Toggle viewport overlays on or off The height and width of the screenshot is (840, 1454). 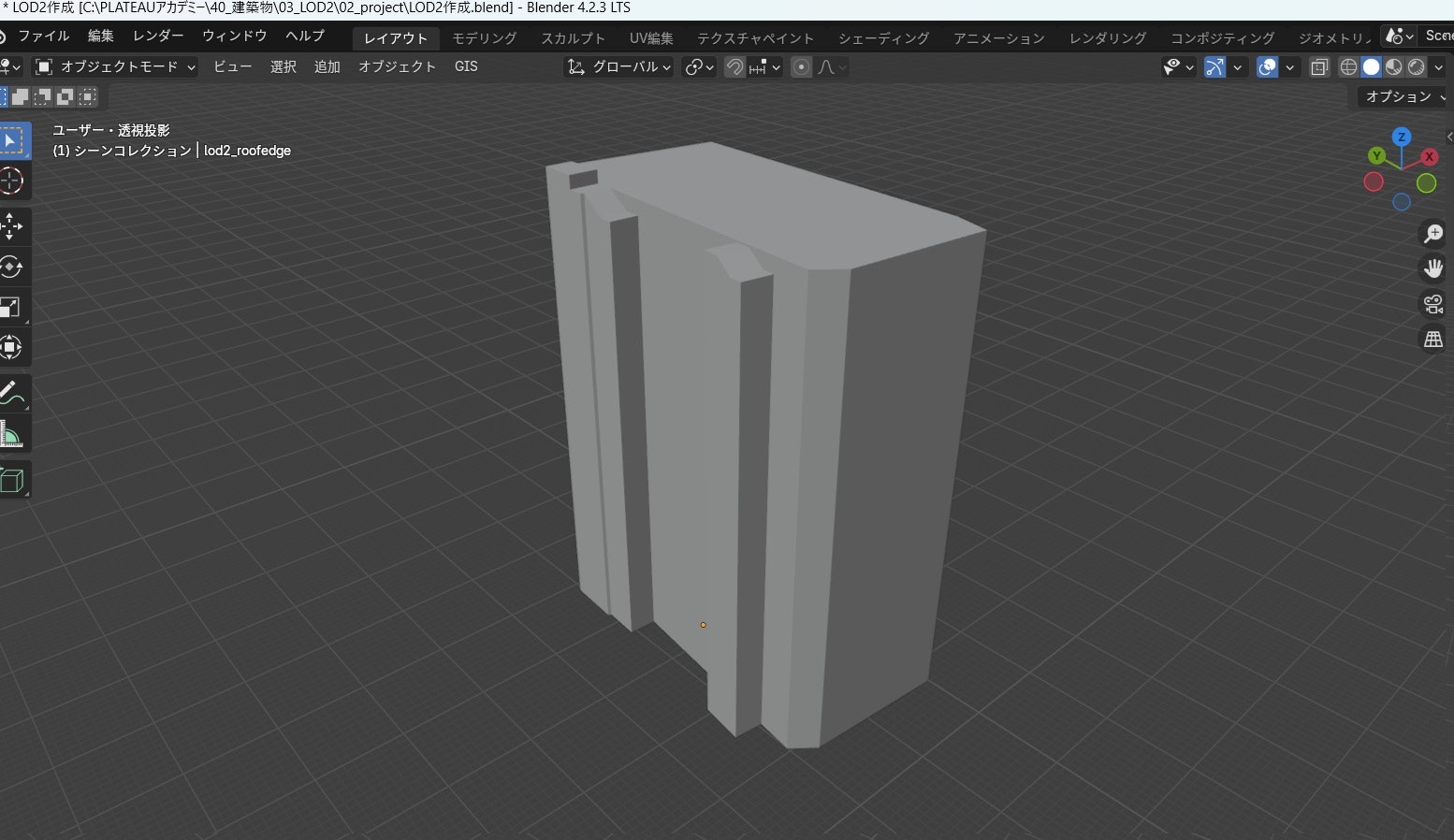click(1268, 66)
